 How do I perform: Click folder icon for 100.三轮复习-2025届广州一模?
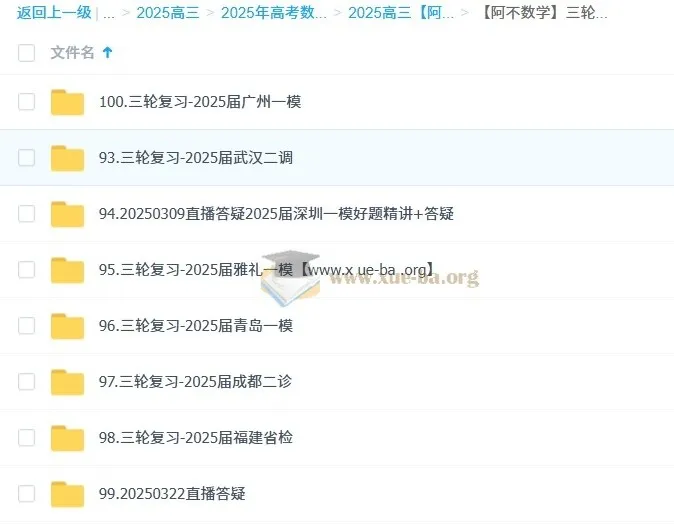tap(67, 102)
